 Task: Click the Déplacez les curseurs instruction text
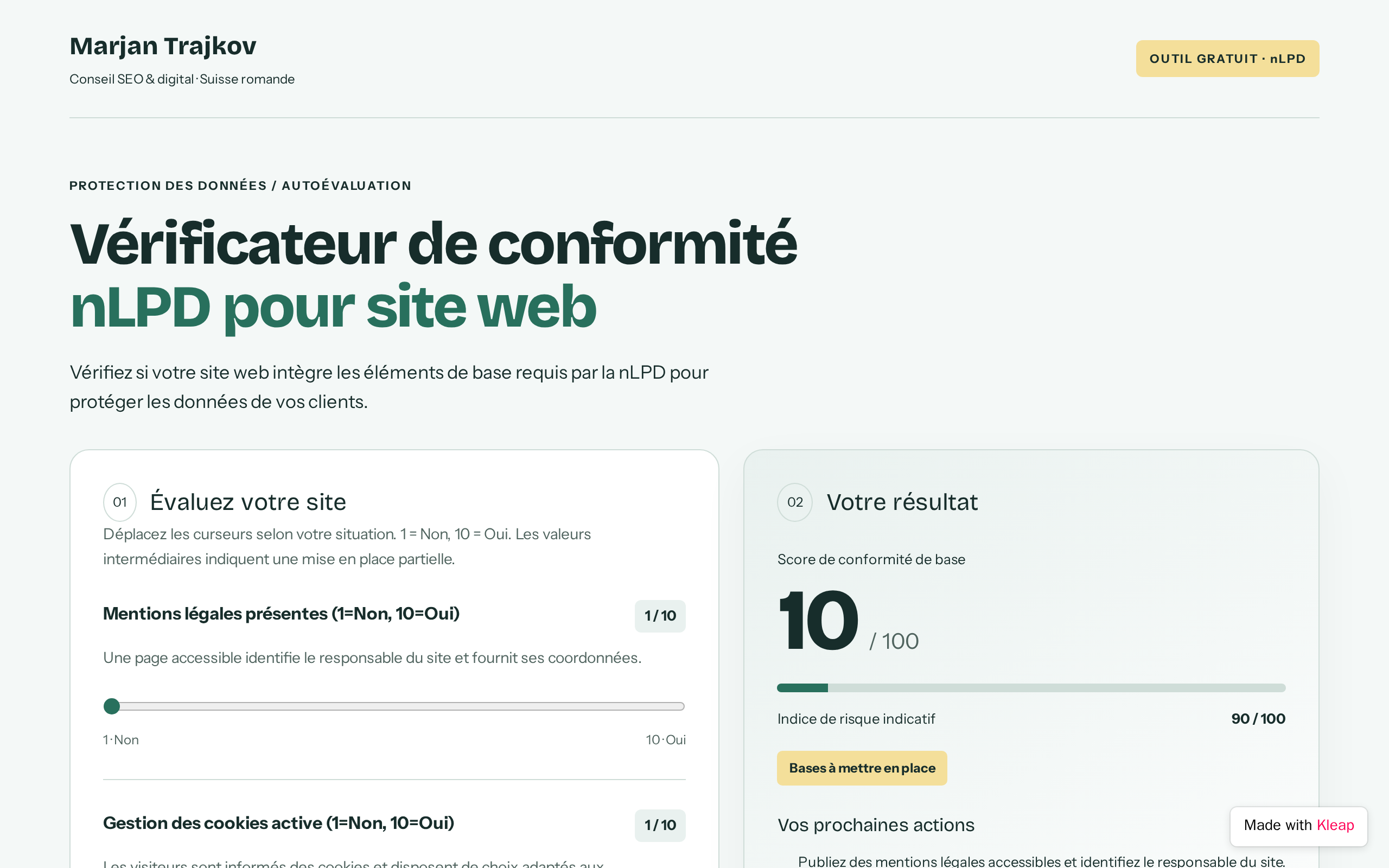point(347,546)
